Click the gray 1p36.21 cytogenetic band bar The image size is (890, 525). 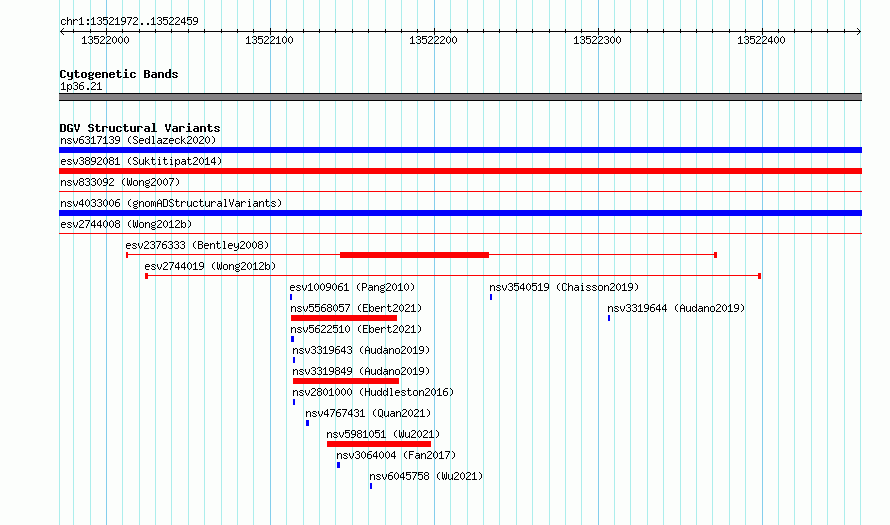pos(460,97)
